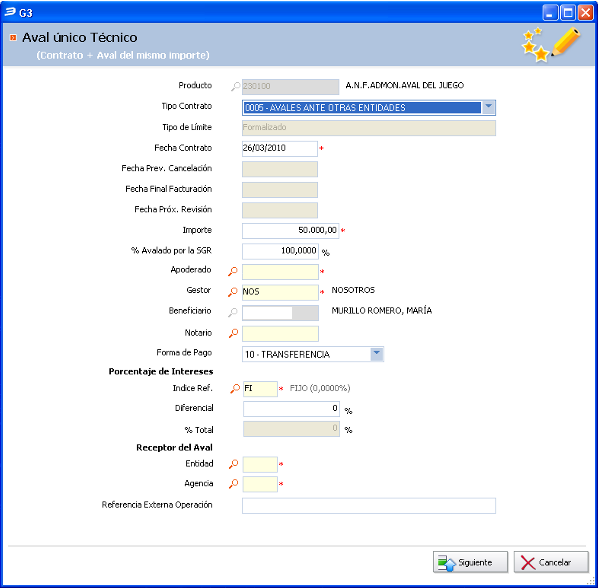Viewport: 598px width, 588px height.
Task: Click the Cancelar button
Action: click(x=551, y=562)
